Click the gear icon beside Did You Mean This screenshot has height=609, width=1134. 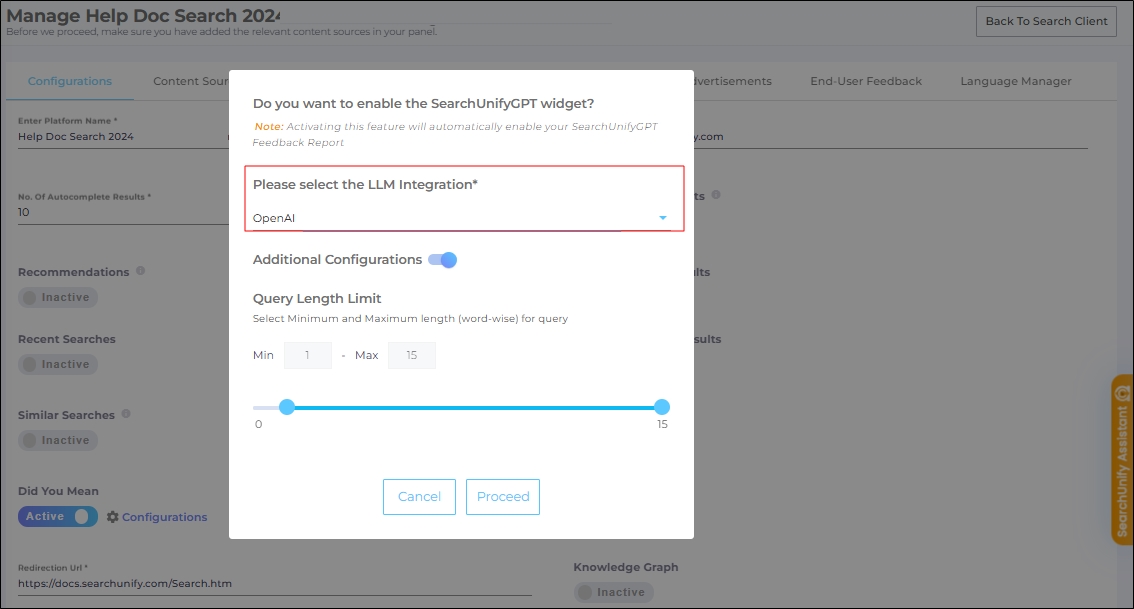tap(113, 517)
